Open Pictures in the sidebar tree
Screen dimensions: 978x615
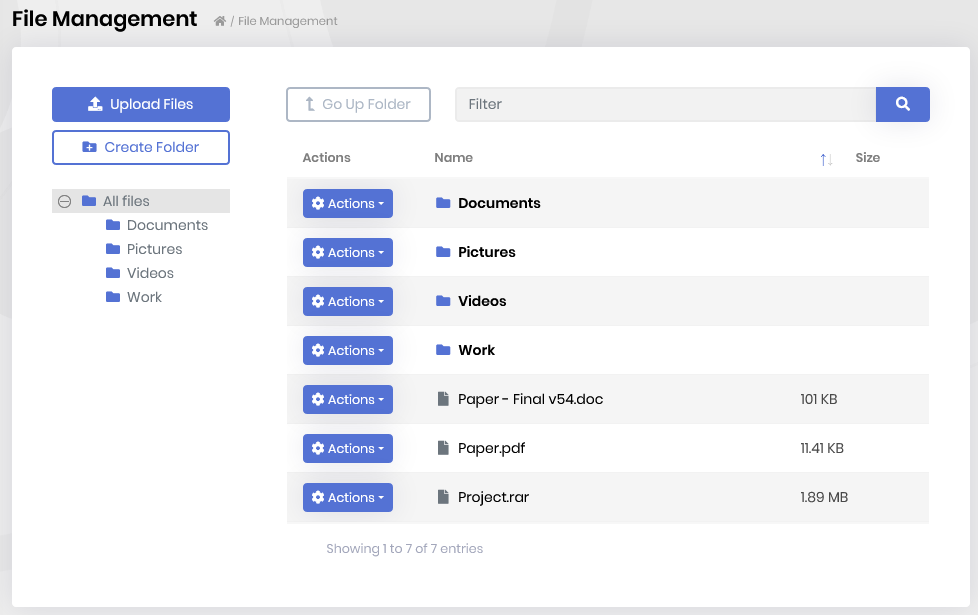[155, 249]
